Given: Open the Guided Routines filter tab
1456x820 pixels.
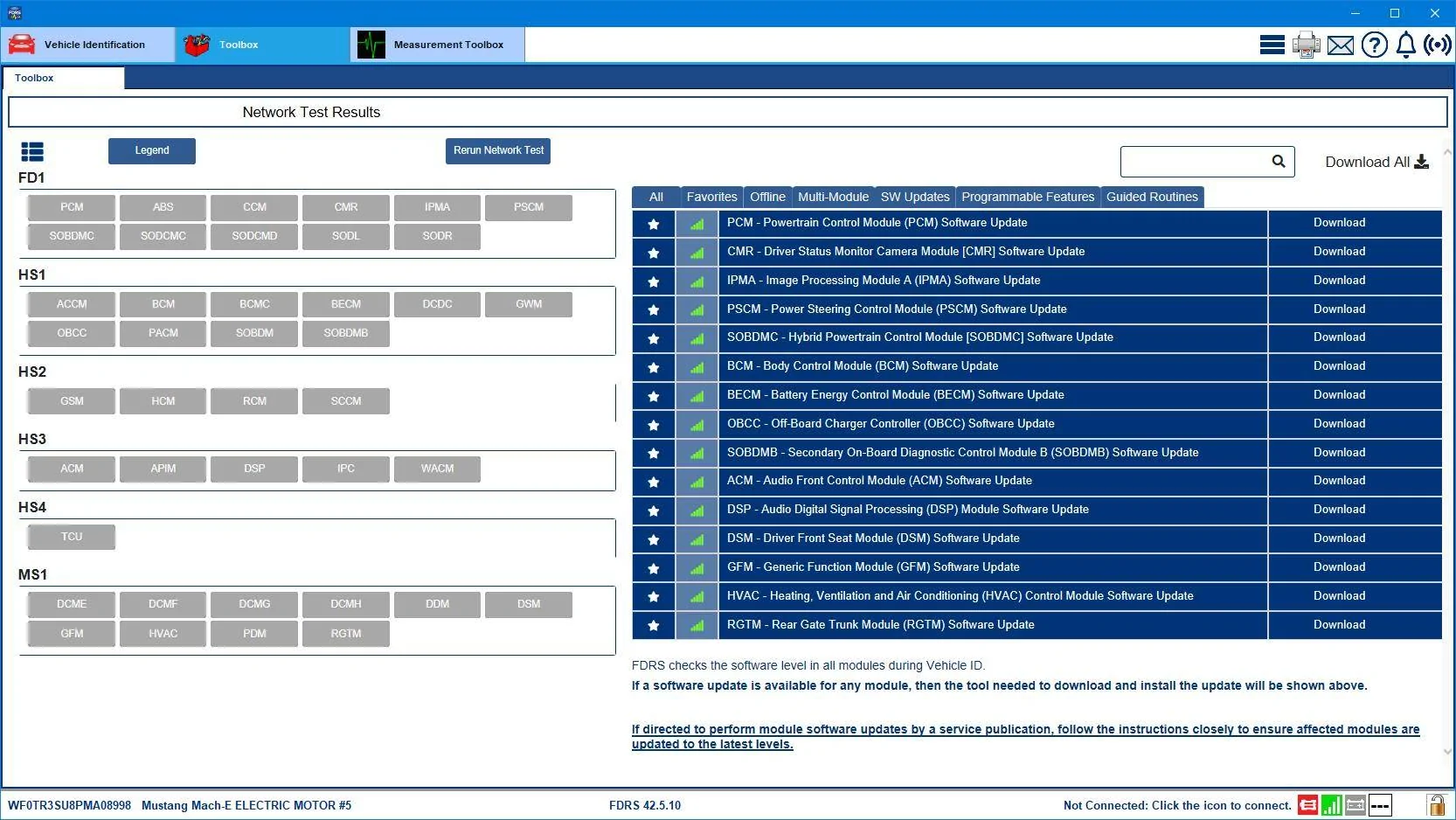Looking at the screenshot, I should 1152,198.
